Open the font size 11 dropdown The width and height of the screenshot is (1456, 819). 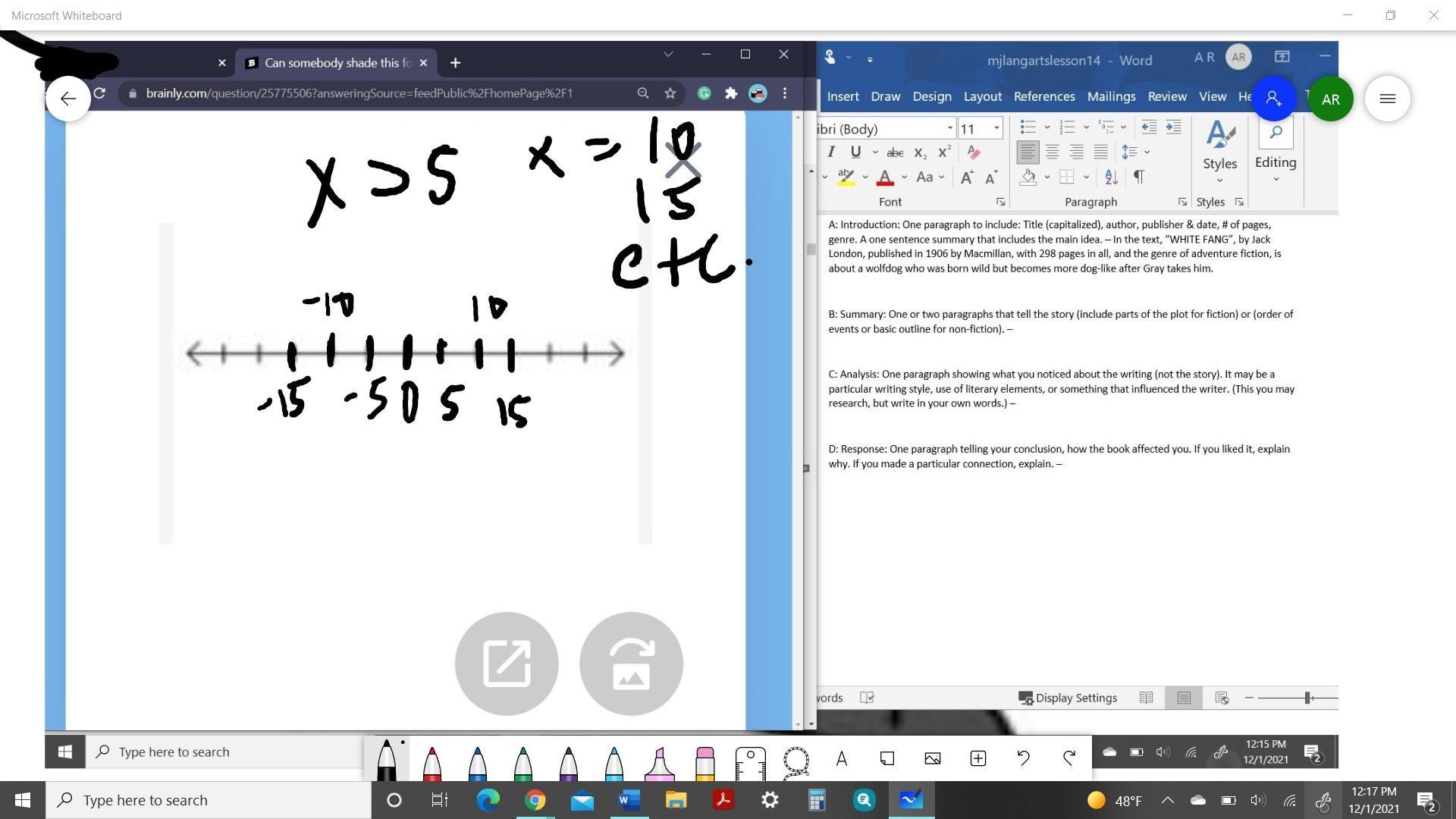click(996, 128)
